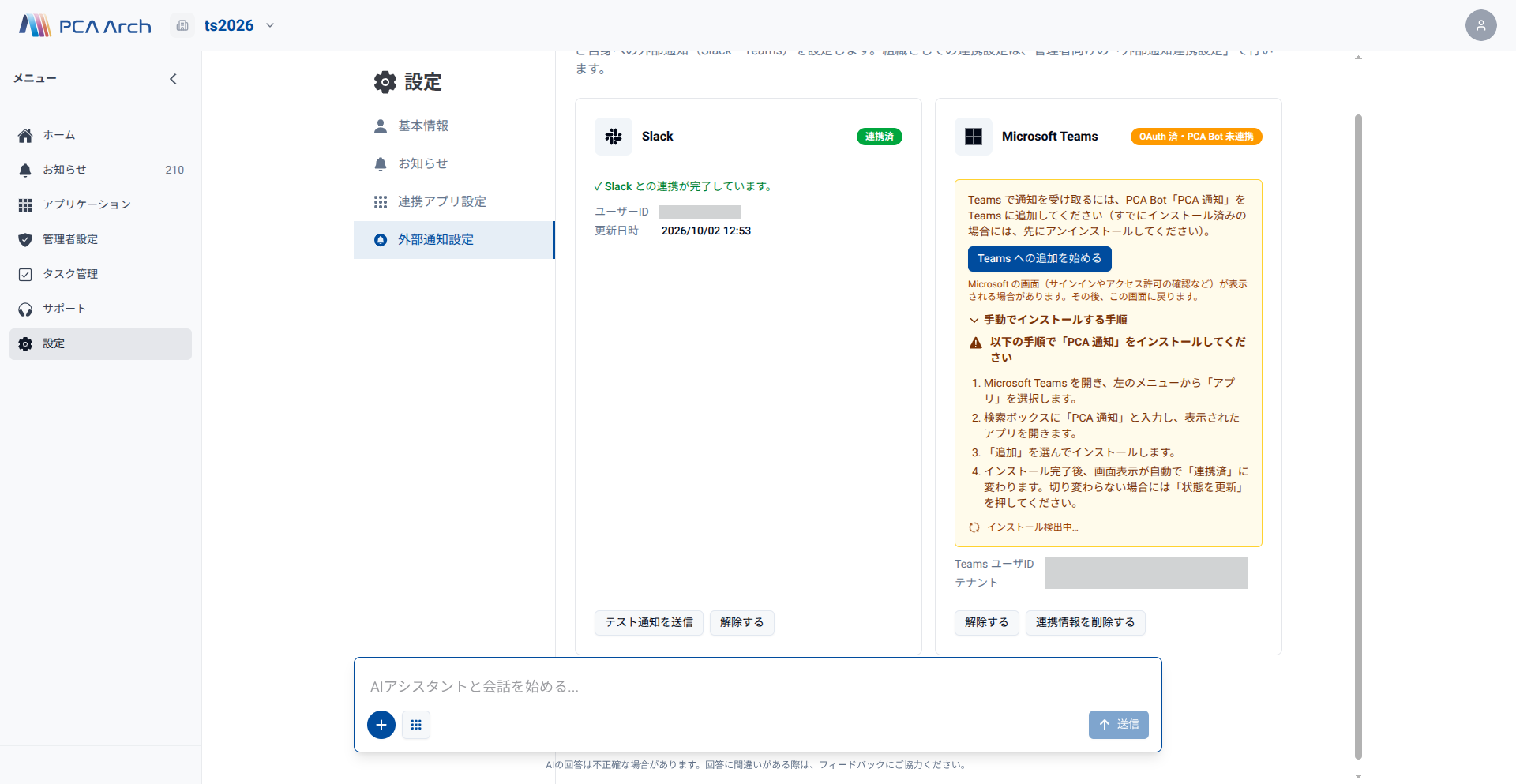Image resolution: width=1516 pixels, height=784 pixels.
Task: Click the 2026/10/02 12:53 update timestamp
Action: 706,231
